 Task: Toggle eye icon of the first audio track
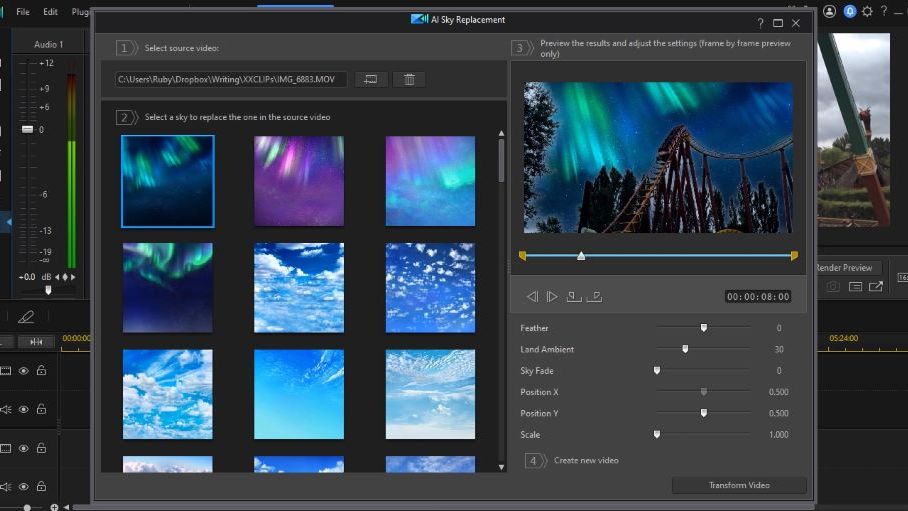pos(24,410)
